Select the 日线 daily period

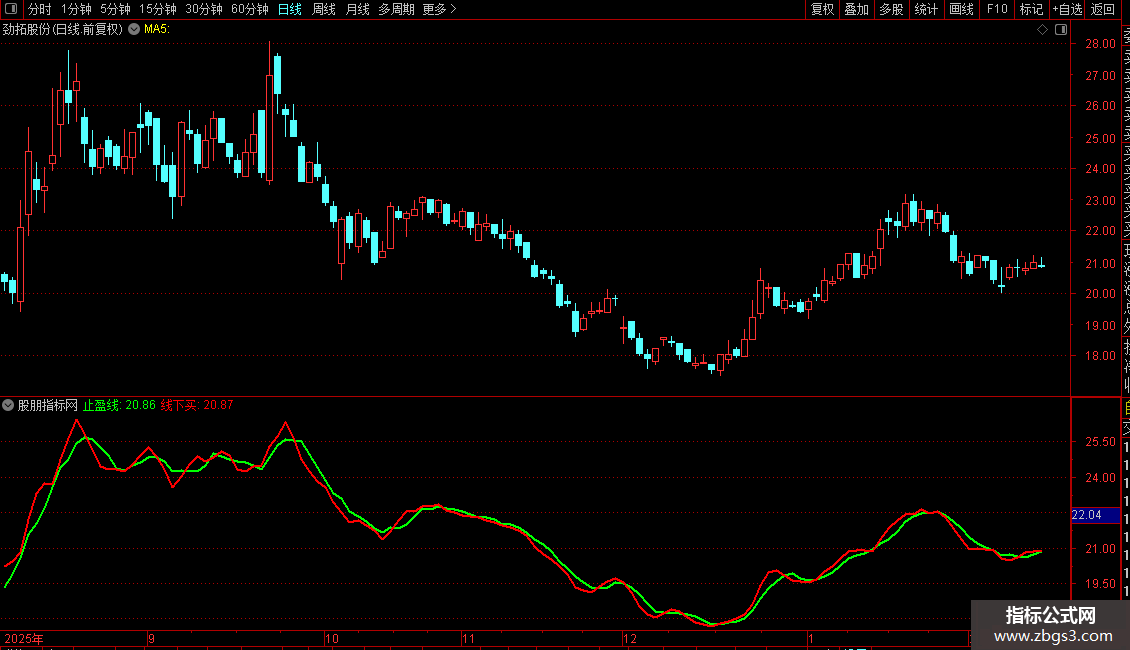tap(290, 9)
